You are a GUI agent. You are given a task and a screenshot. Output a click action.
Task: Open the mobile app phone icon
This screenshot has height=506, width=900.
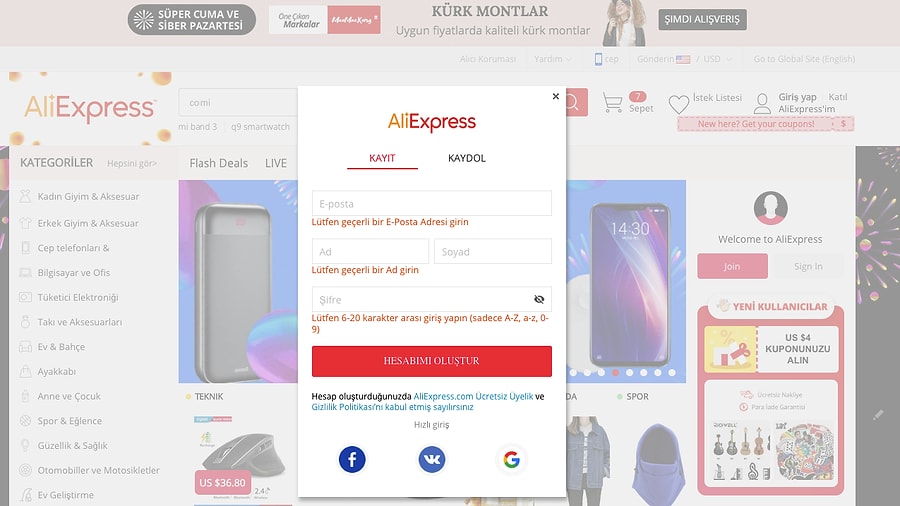click(598, 59)
